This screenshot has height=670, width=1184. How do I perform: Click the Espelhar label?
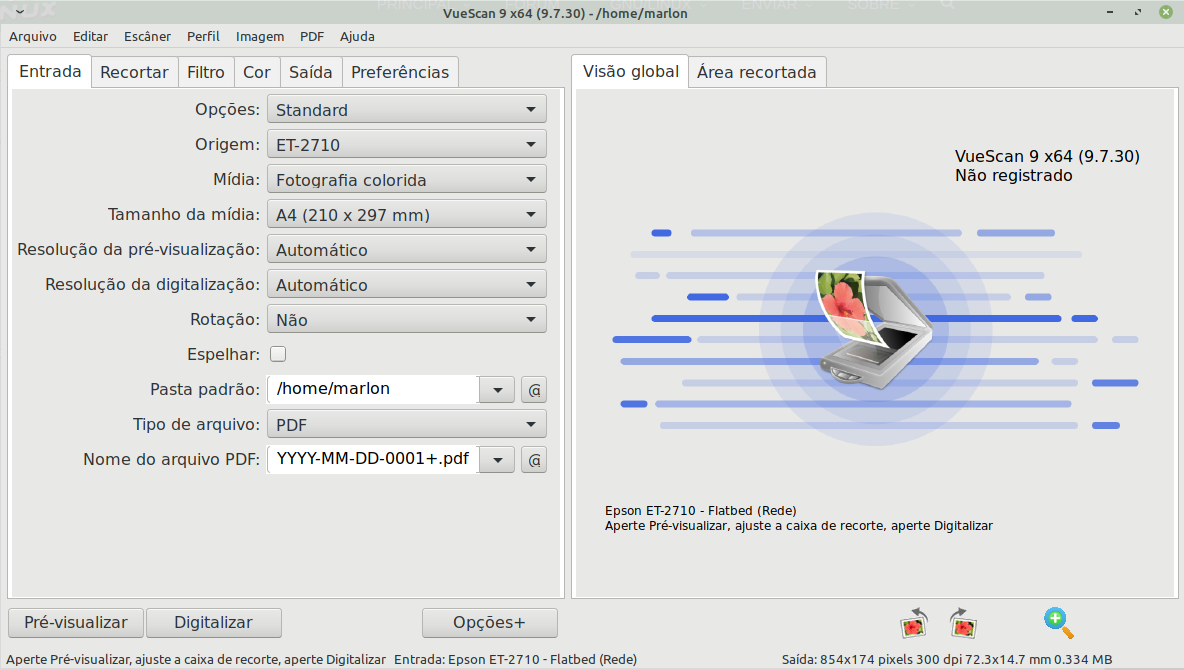coord(224,354)
